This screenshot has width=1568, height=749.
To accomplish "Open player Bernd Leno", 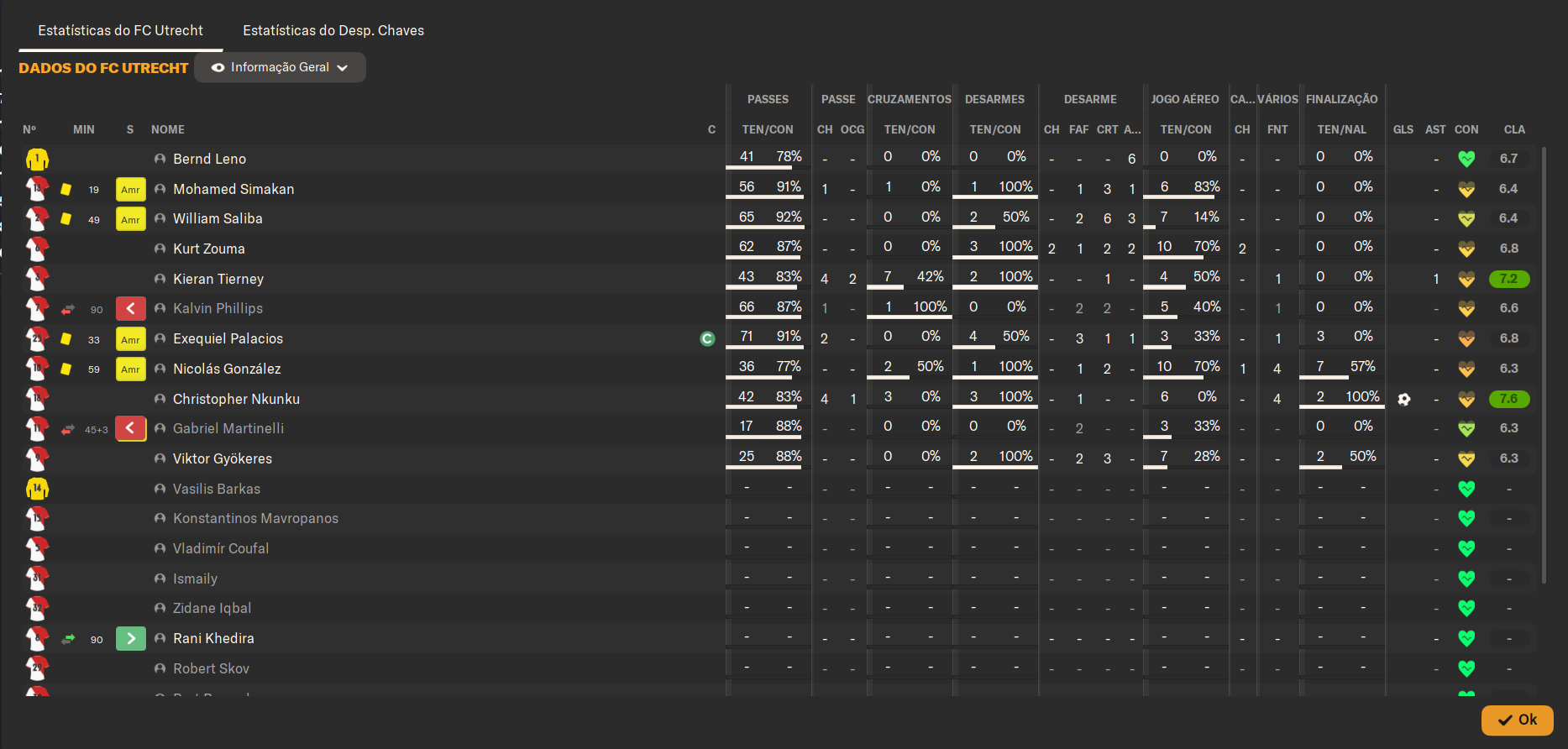I will (x=209, y=159).
